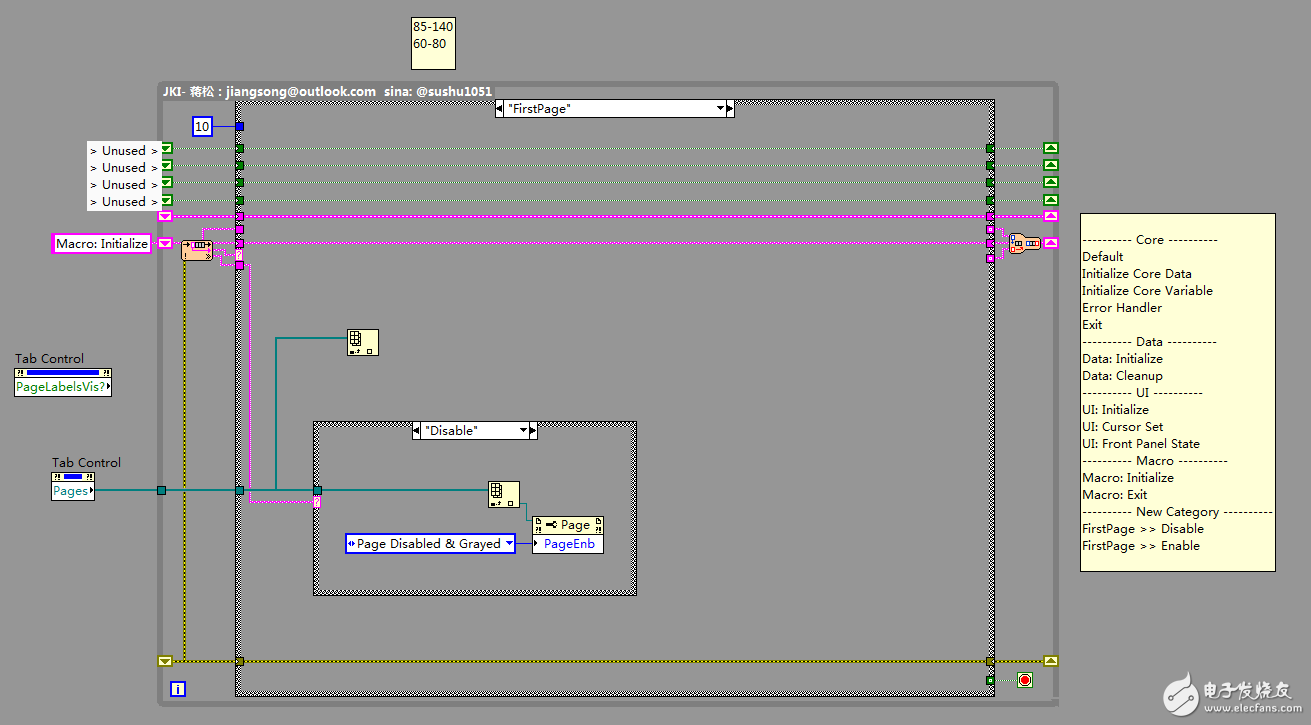Select the Pages property node
The height and width of the screenshot is (725, 1311).
click(x=73, y=491)
